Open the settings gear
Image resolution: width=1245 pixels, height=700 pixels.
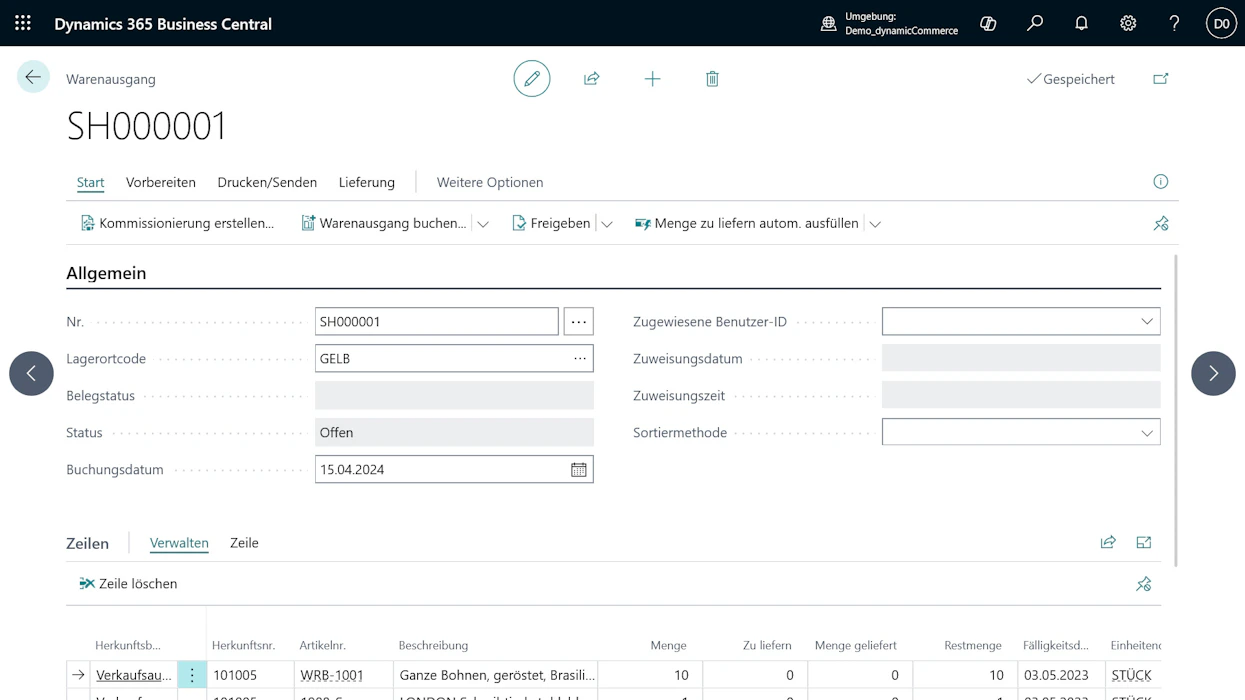pyautogui.click(x=1128, y=23)
